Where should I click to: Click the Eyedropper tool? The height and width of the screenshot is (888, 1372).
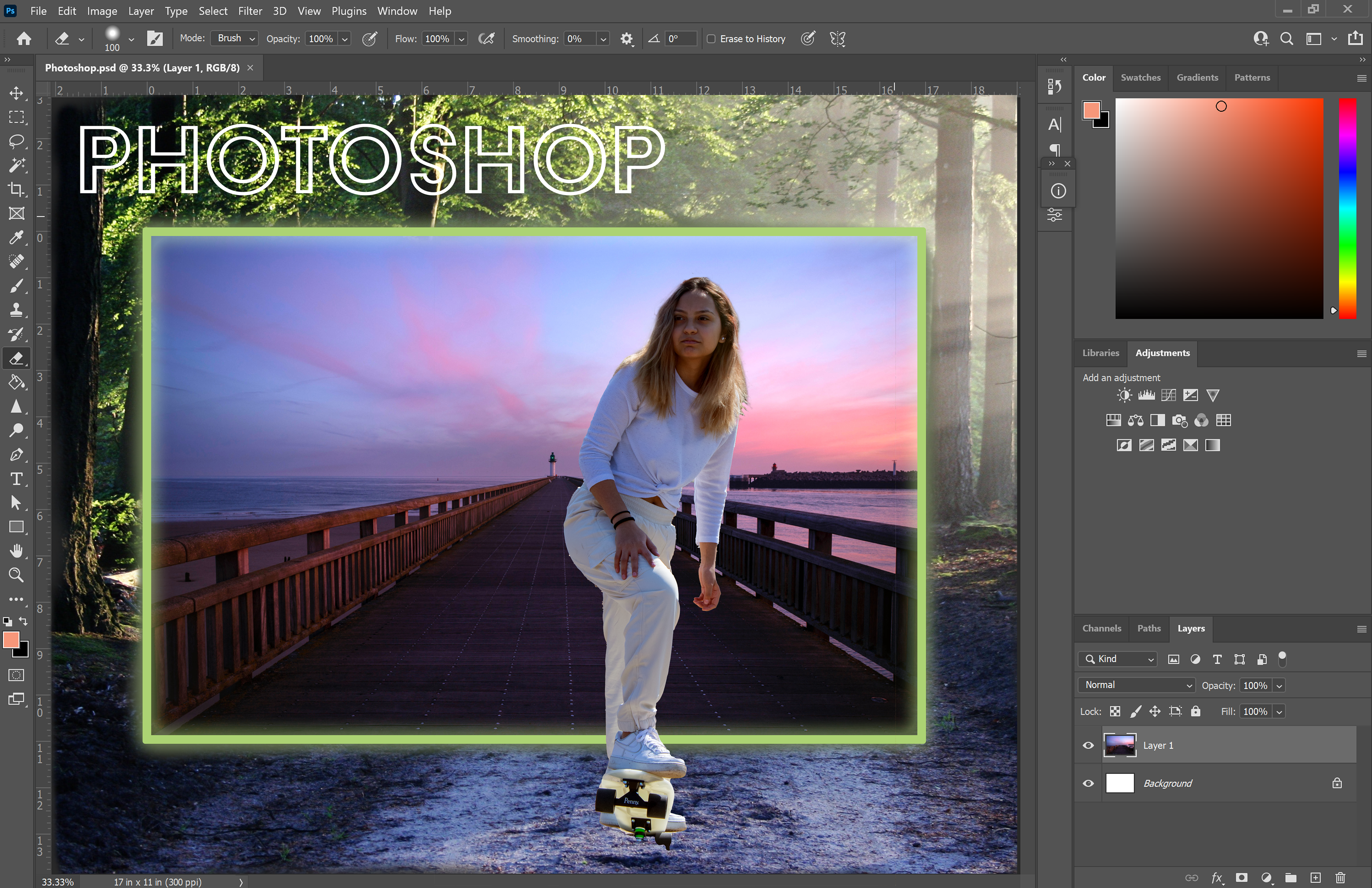(x=17, y=238)
